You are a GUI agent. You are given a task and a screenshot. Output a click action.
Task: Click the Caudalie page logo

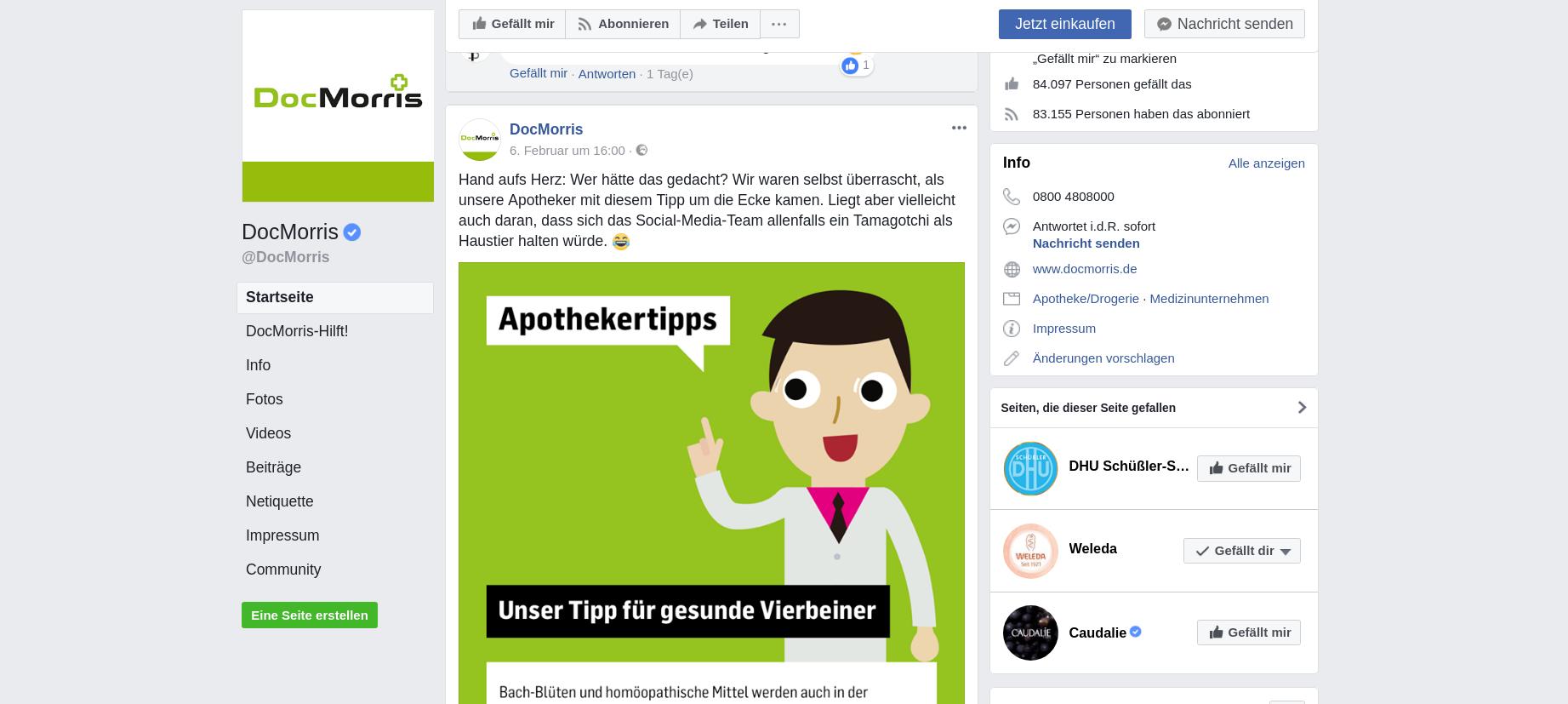tap(1030, 632)
